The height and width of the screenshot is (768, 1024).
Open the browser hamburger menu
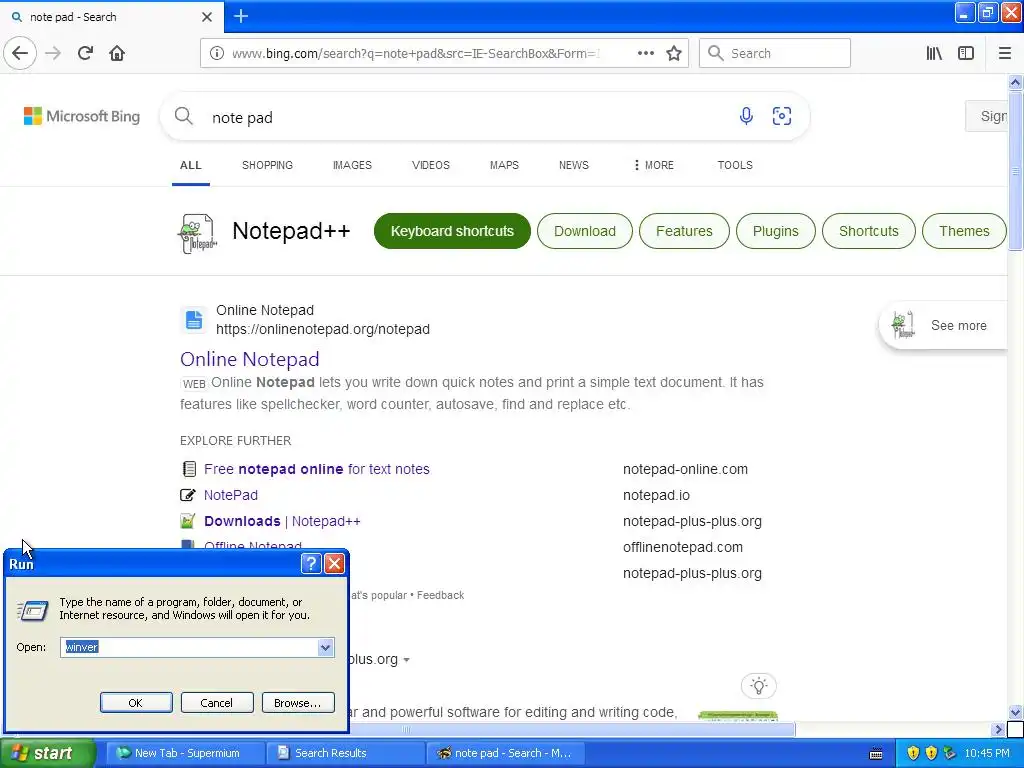(x=1004, y=53)
